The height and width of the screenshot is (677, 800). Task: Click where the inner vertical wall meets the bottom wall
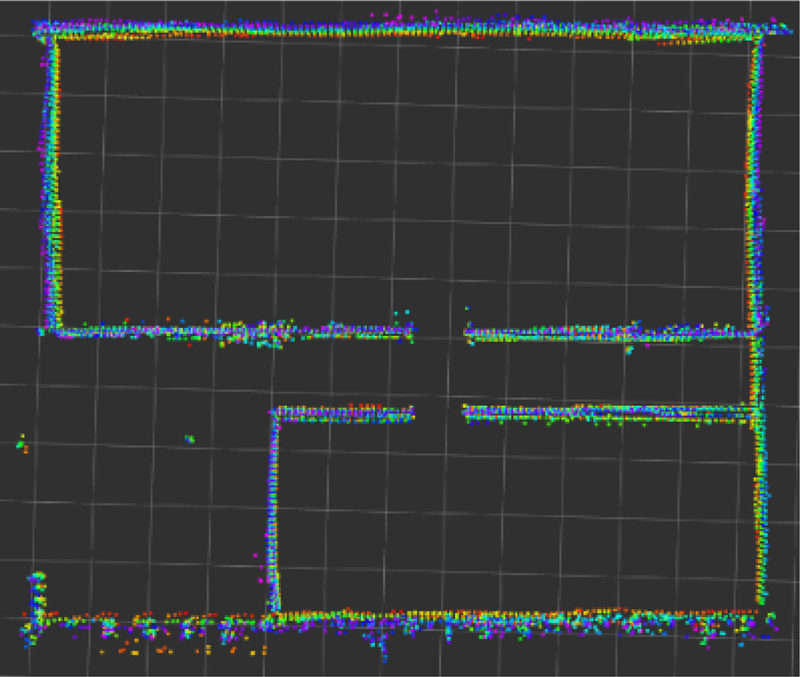273,612
